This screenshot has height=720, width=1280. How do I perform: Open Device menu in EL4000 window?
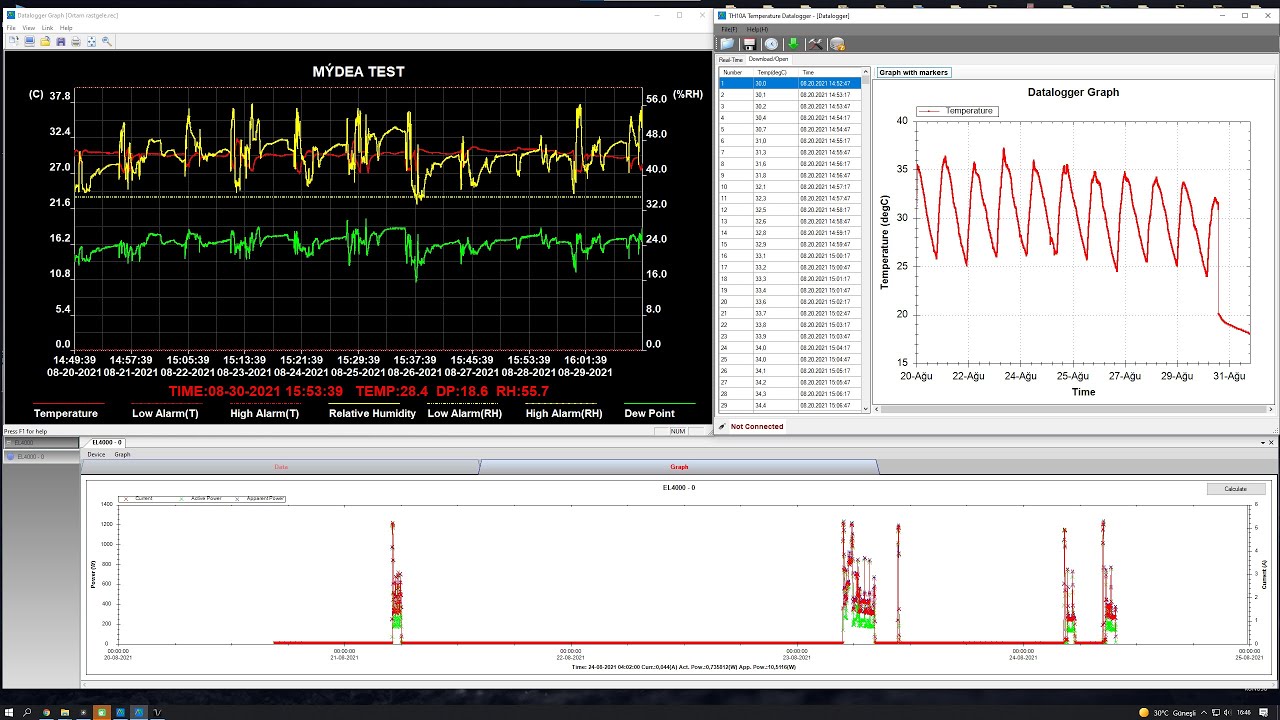96,454
